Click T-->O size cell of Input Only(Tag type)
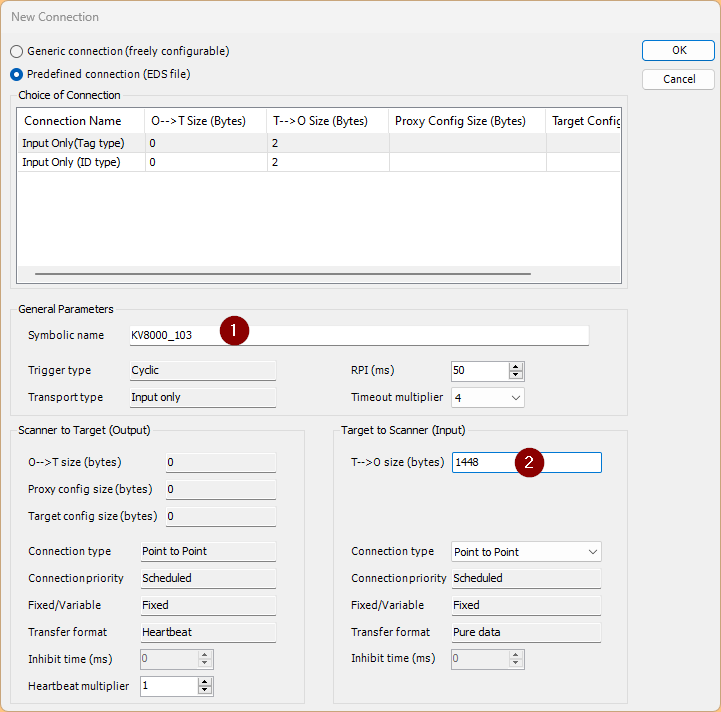 (328, 143)
